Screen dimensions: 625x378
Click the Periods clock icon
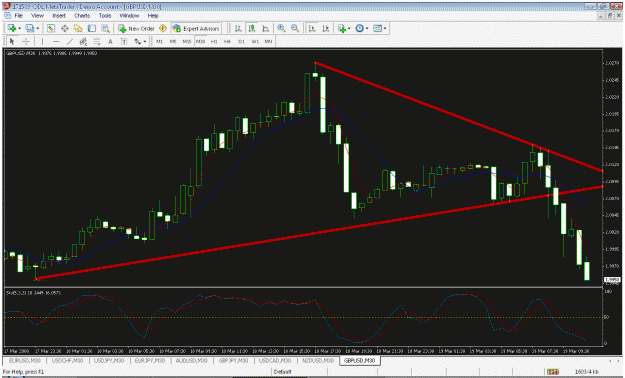coord(360,28)
